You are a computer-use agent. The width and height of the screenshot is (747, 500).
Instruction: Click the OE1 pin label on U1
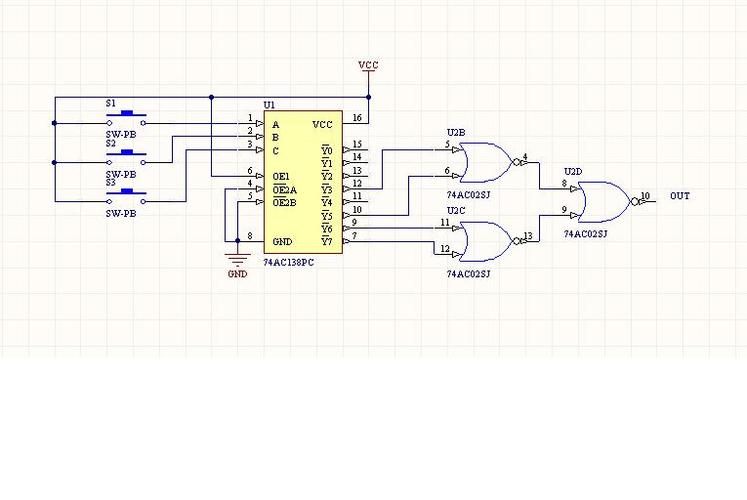click(282, 176)
